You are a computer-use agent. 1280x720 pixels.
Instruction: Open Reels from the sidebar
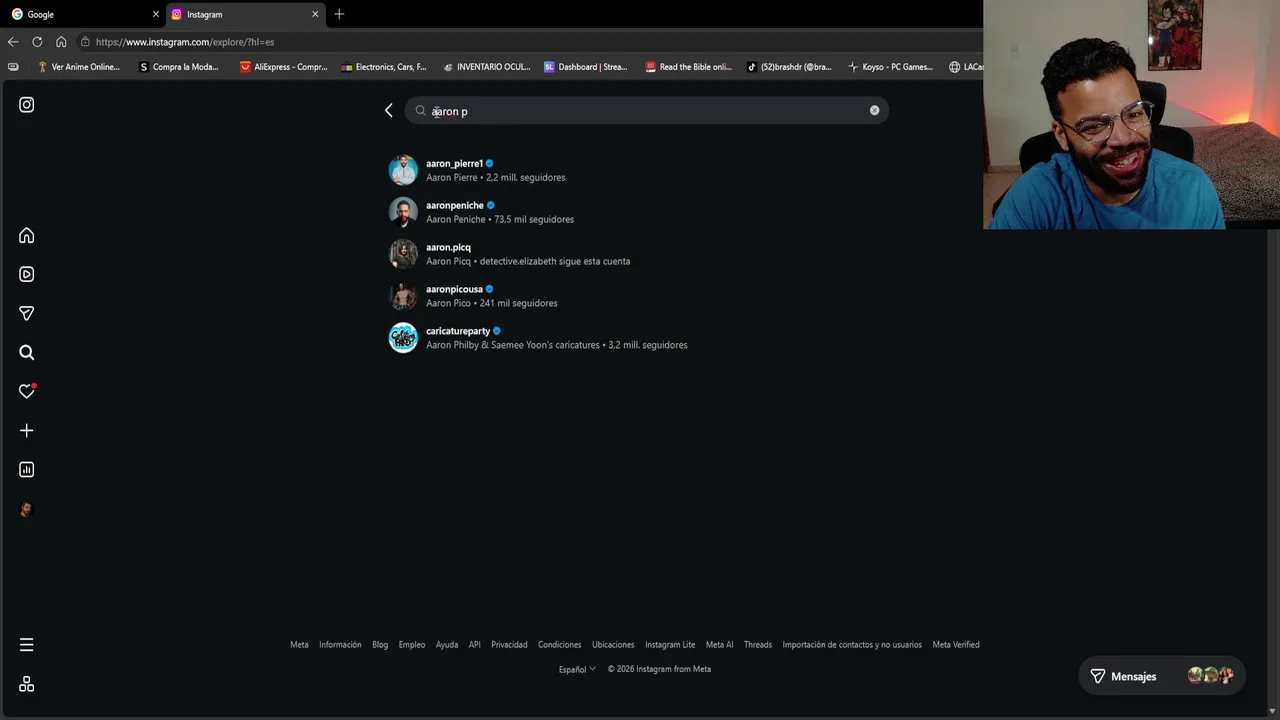[x=27, y=274]
